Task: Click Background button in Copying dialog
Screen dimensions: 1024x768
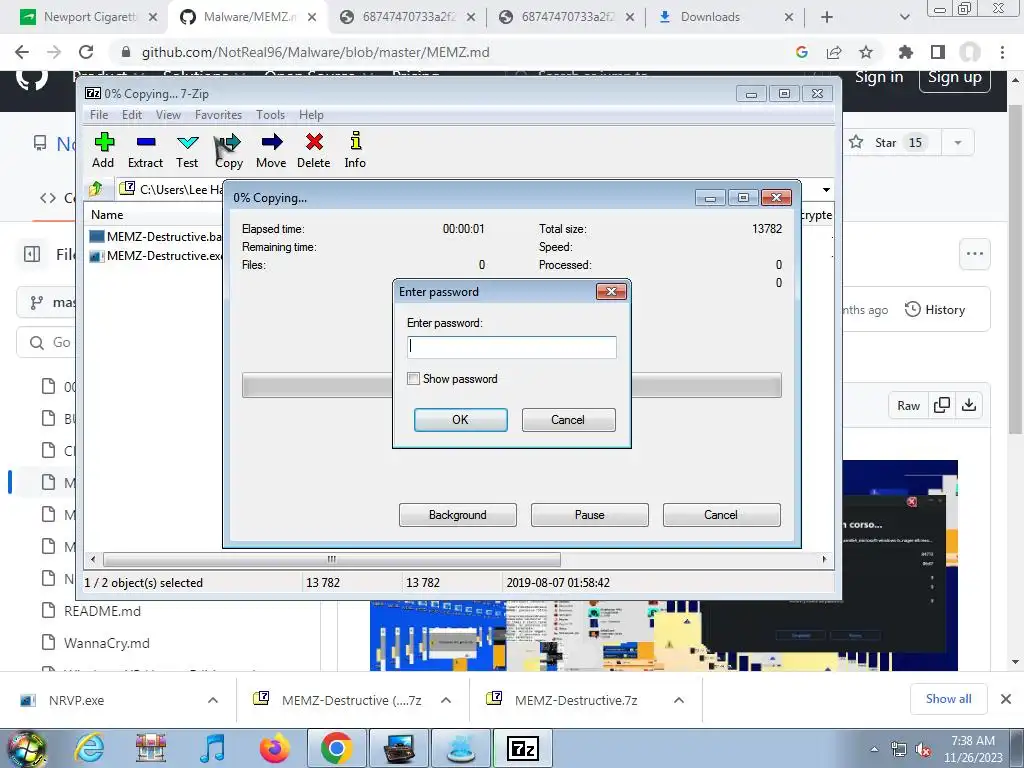Action: pyautogui.click(x=457, y=515)
